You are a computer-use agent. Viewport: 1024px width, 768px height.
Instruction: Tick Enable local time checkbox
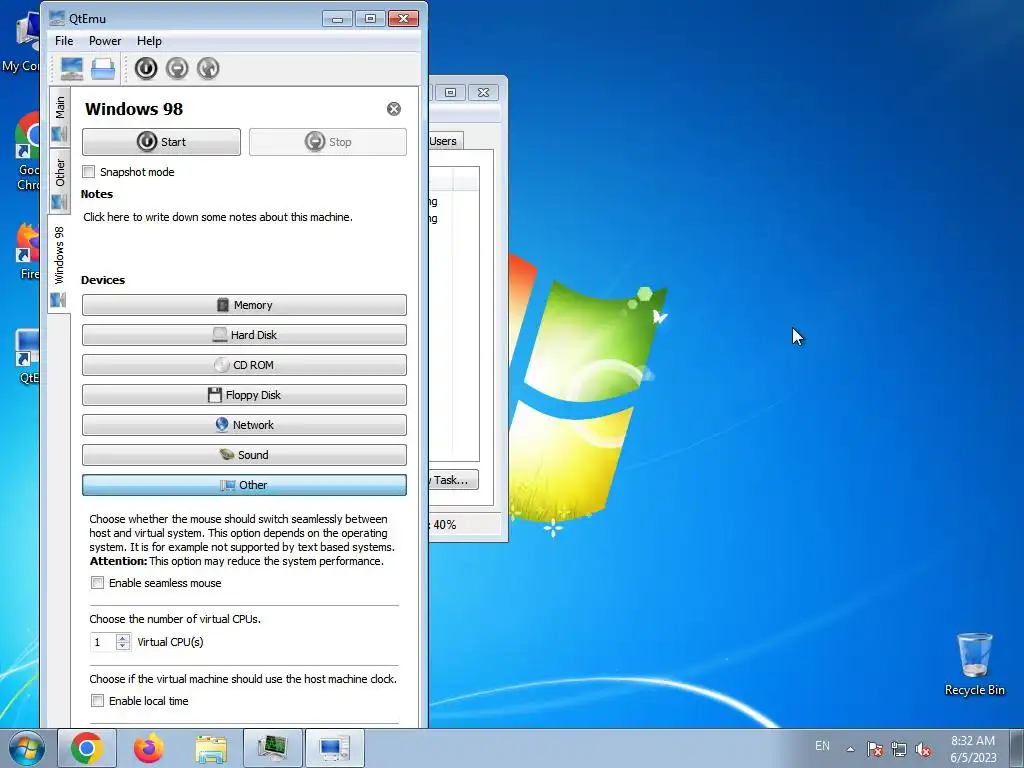97,701
